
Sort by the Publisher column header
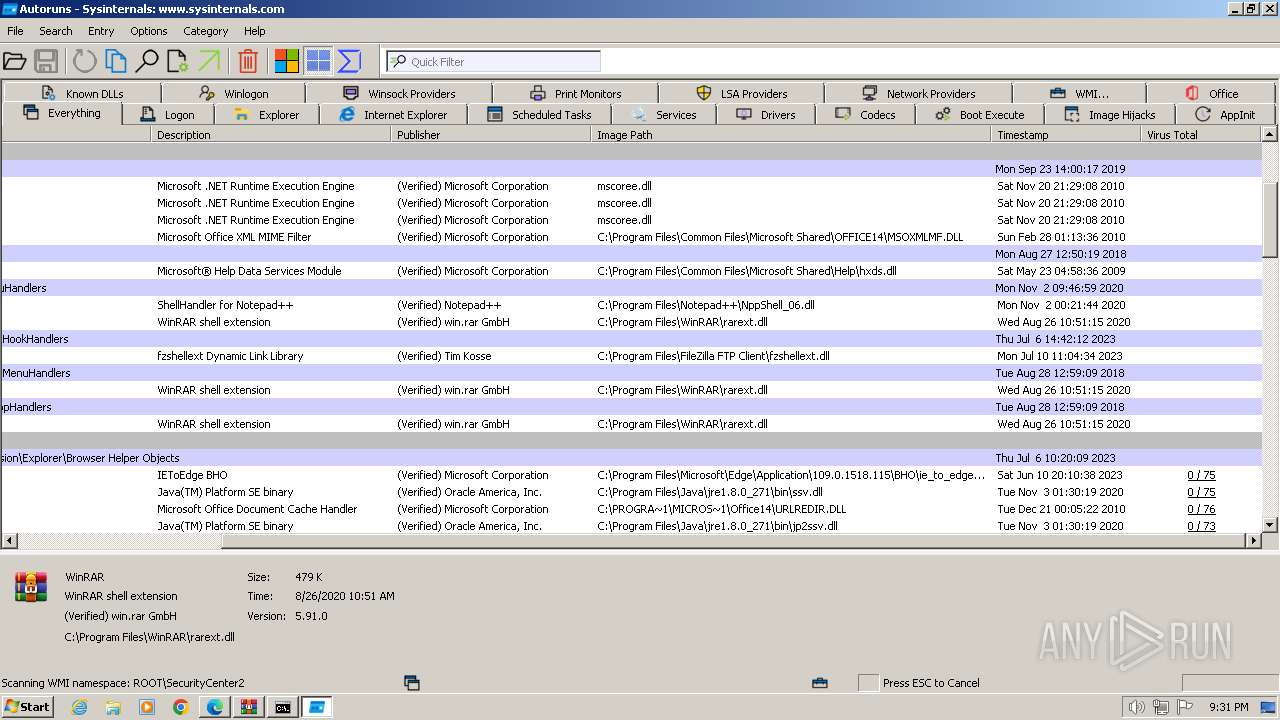click(491, 135)
